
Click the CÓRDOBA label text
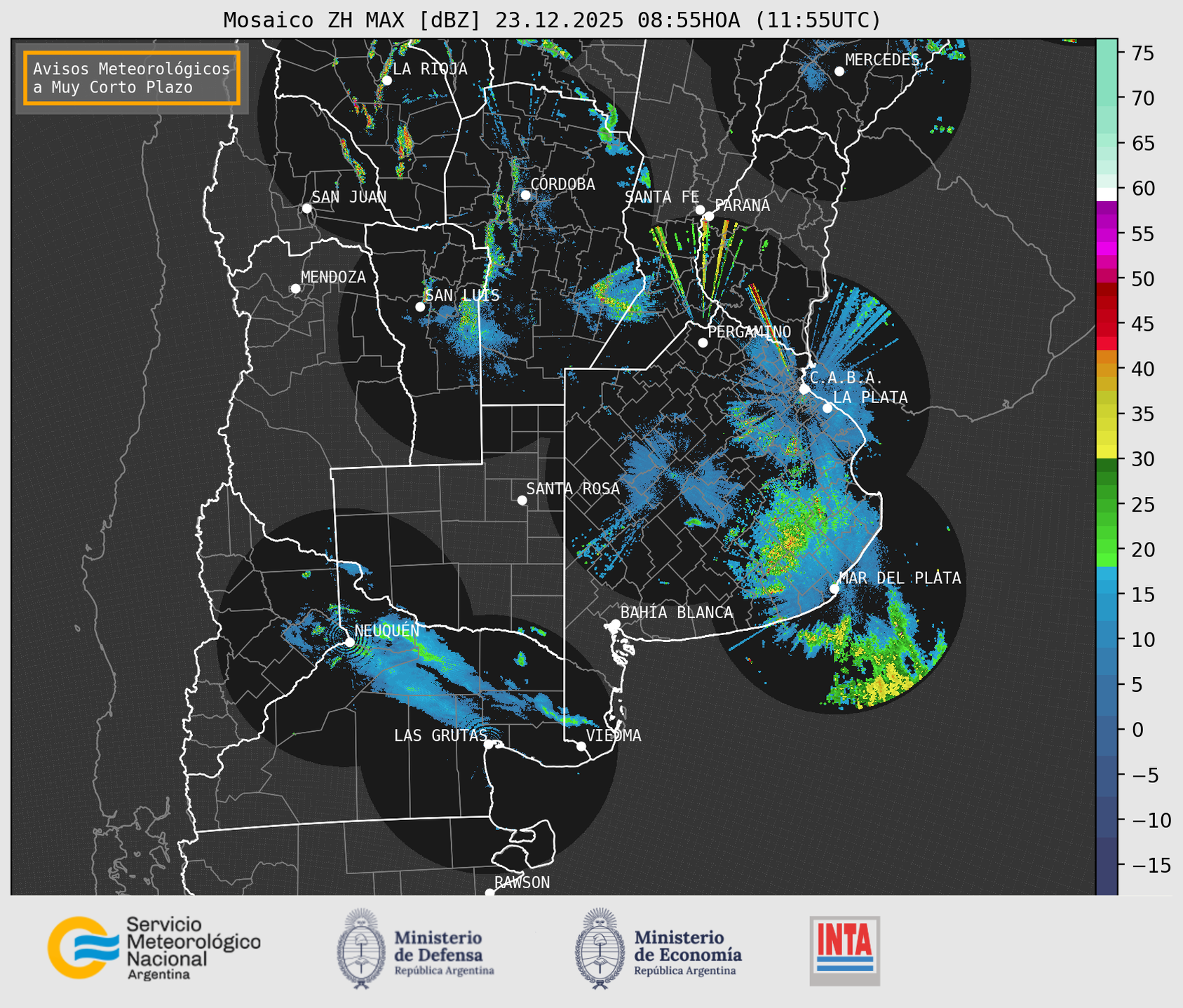[562, 184]
